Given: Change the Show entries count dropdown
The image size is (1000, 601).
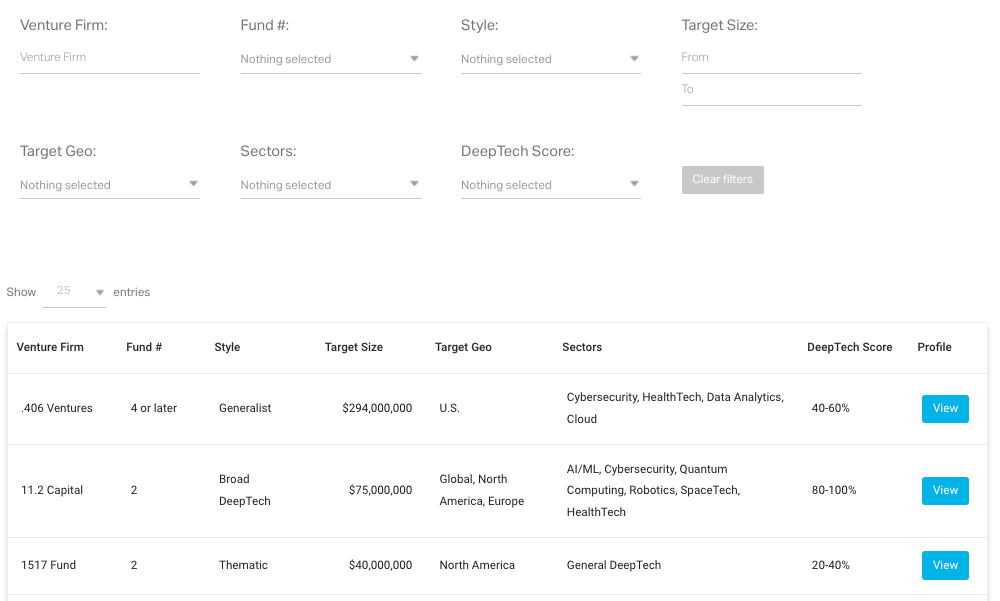Looking at the screenshot, I should pos(74,292).
